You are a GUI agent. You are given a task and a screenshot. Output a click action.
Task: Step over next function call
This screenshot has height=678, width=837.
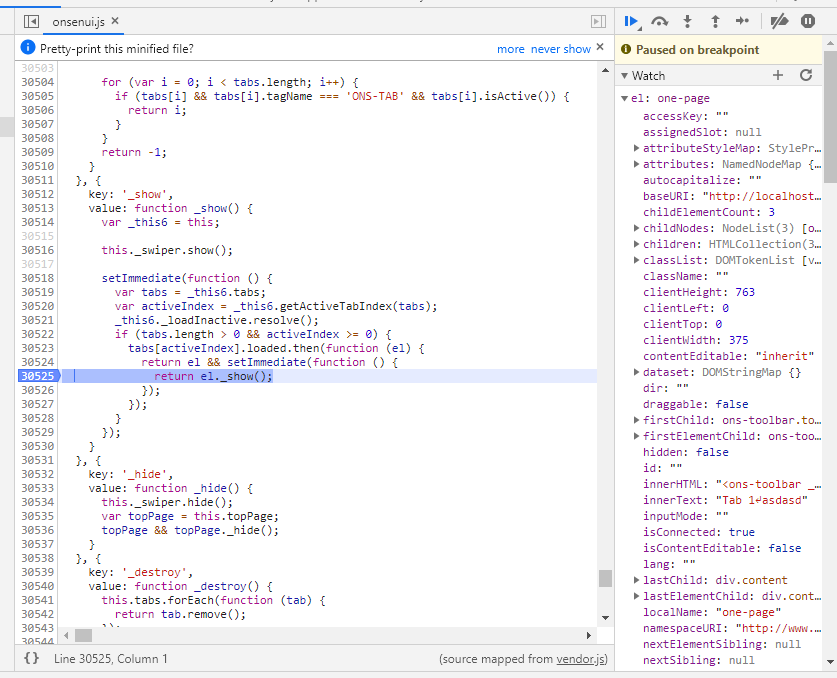(660, 21)
